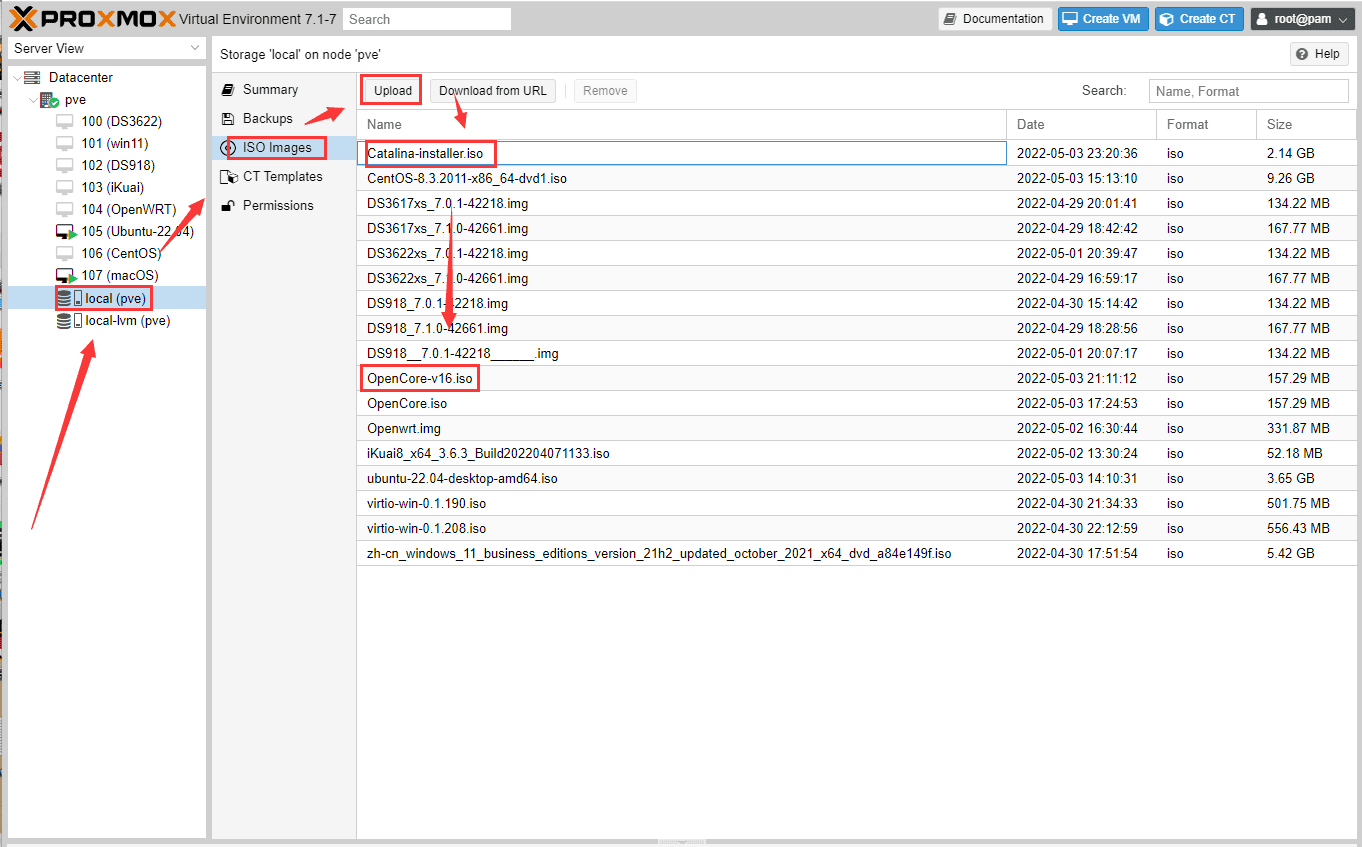Select DS3617xs_7.1.0-42661.img row
The image size is (1362, 847).
(x=856, y=228)
